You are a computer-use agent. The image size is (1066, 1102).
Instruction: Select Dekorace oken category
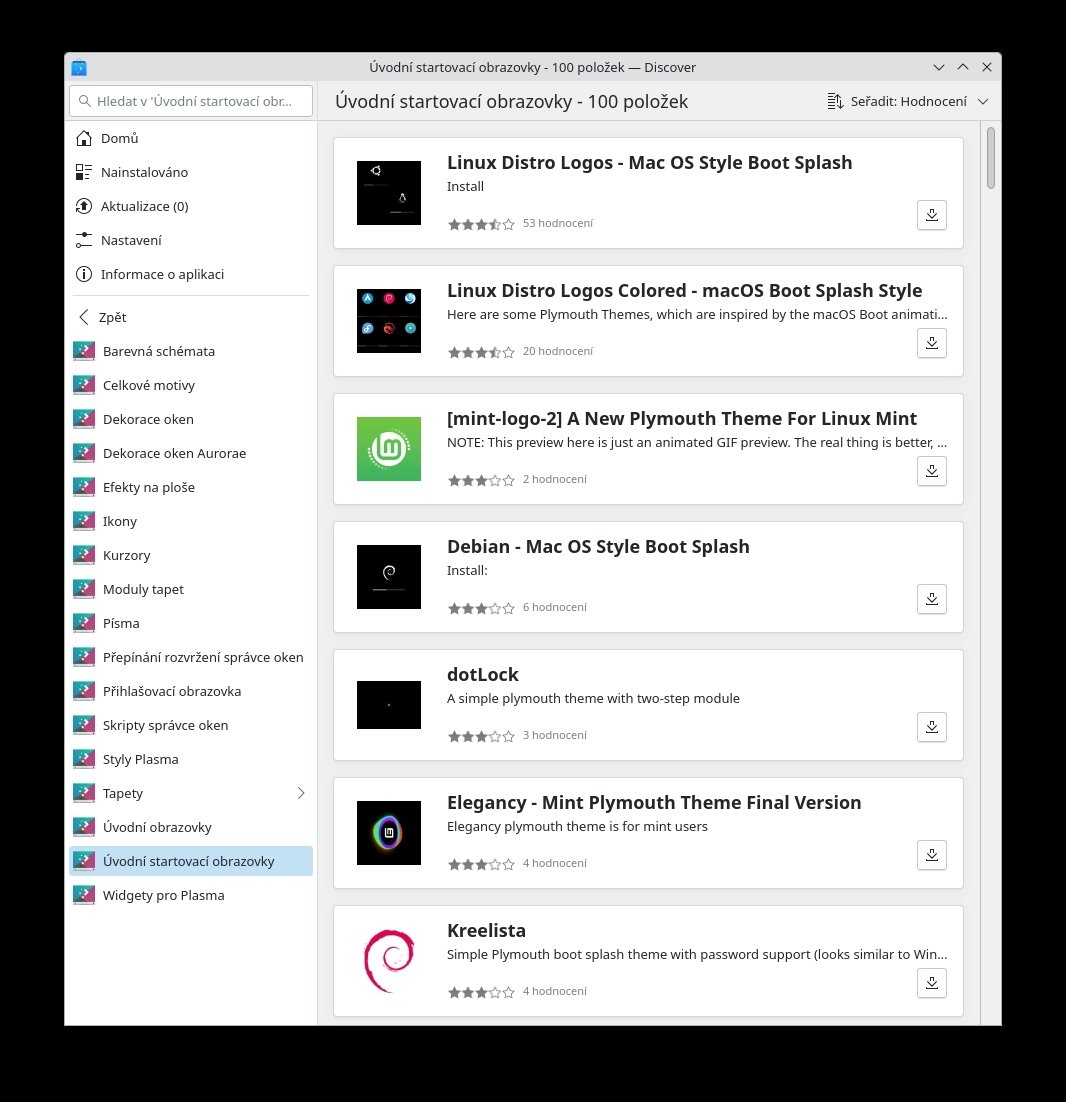tap(190, 419)
